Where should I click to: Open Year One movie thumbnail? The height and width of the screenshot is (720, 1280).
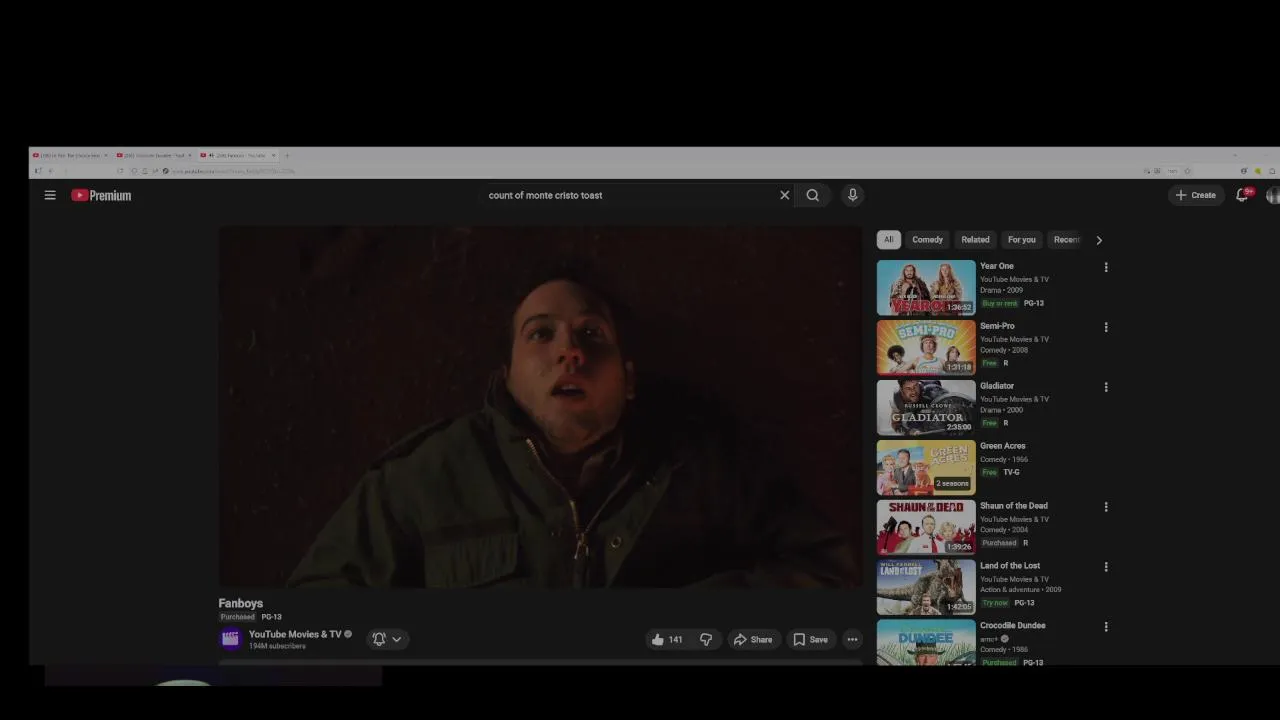click(926, 287)
